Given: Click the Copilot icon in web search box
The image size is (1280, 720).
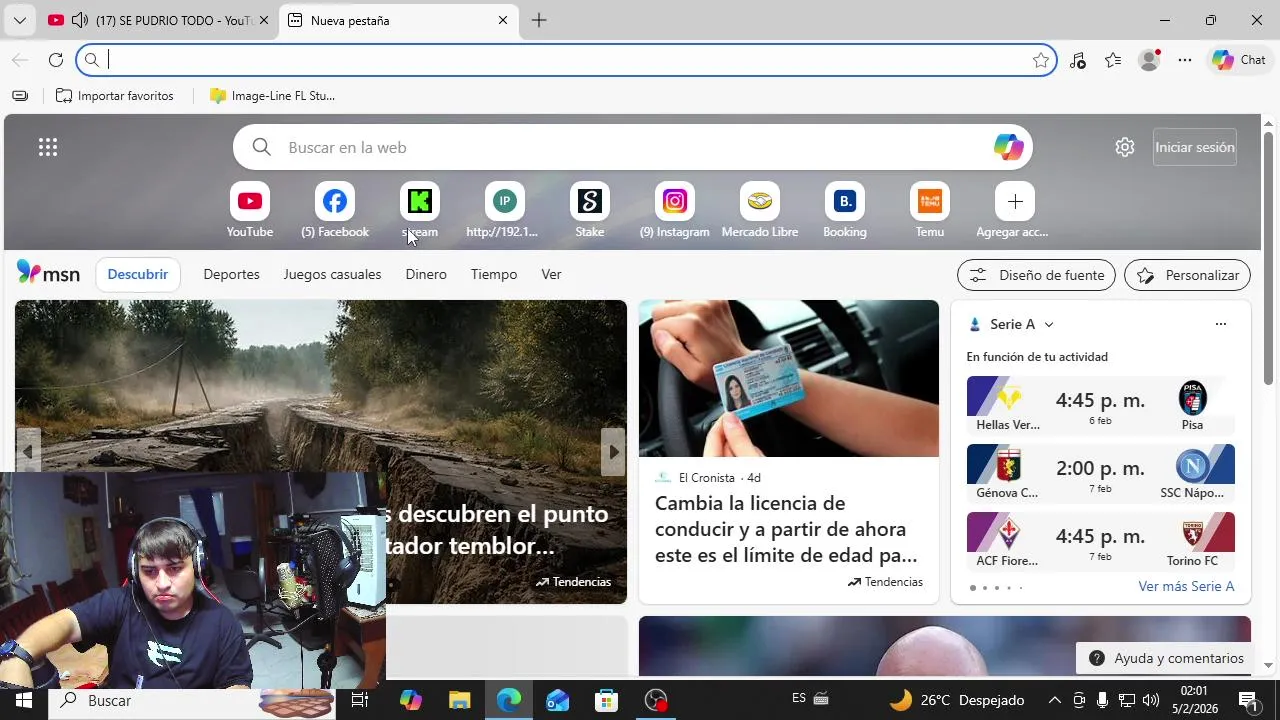Looking at the screenshot, I should 1008,147.
